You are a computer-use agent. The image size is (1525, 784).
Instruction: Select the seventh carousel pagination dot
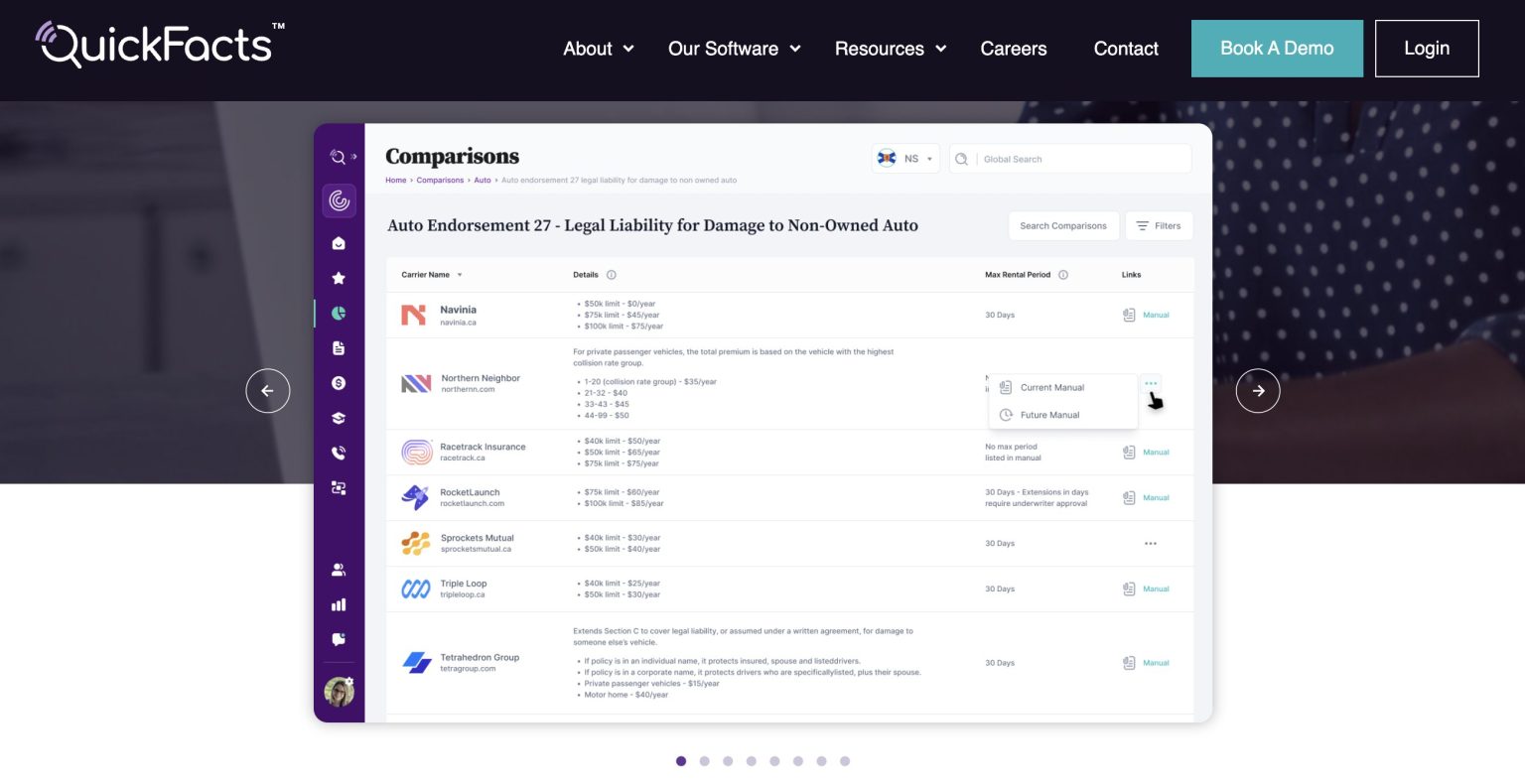coord(821,761)
